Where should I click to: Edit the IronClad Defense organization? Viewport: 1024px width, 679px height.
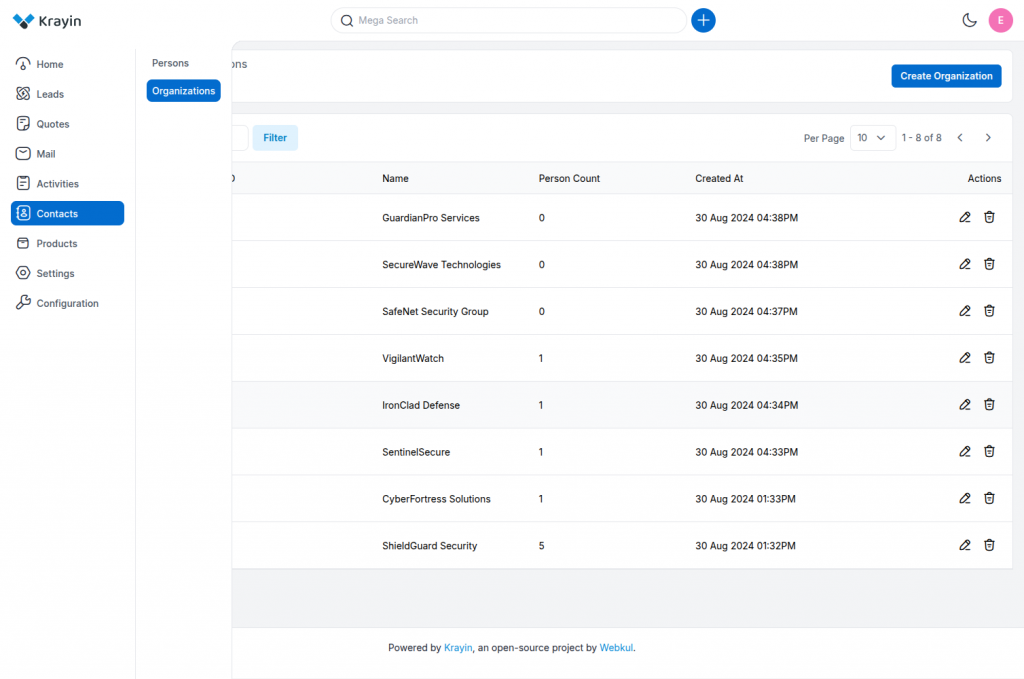[965, 405]
